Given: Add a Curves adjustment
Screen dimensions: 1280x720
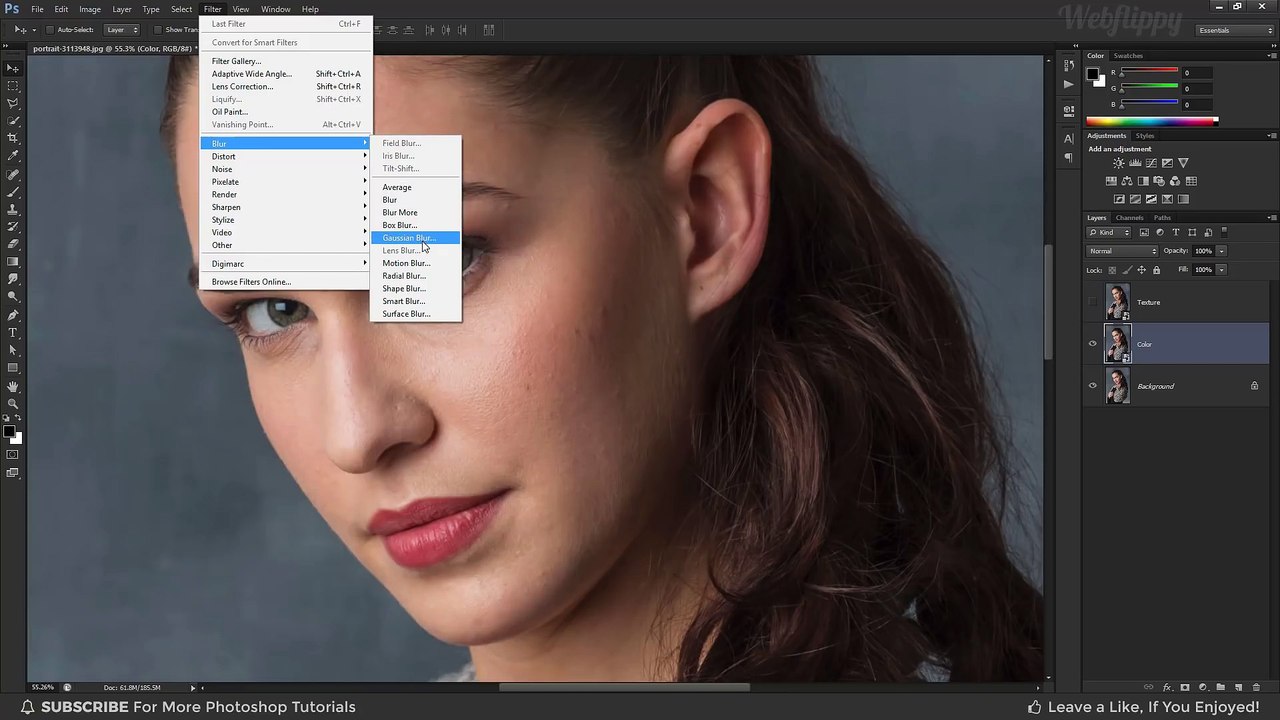Looking at the screenshot, I should pos(1151,163).
